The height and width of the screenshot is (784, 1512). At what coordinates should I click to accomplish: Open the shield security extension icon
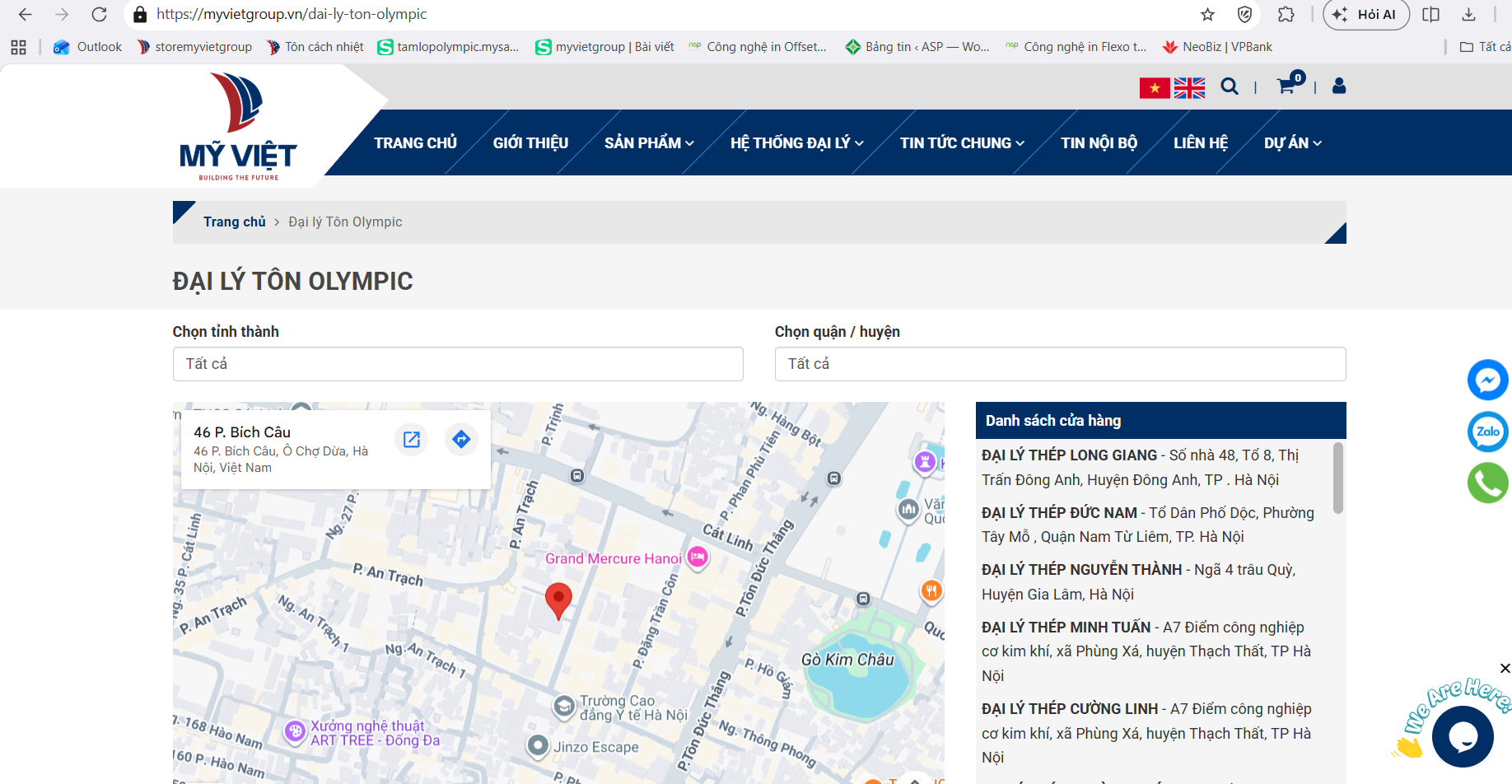click(x=1245, y=14)
